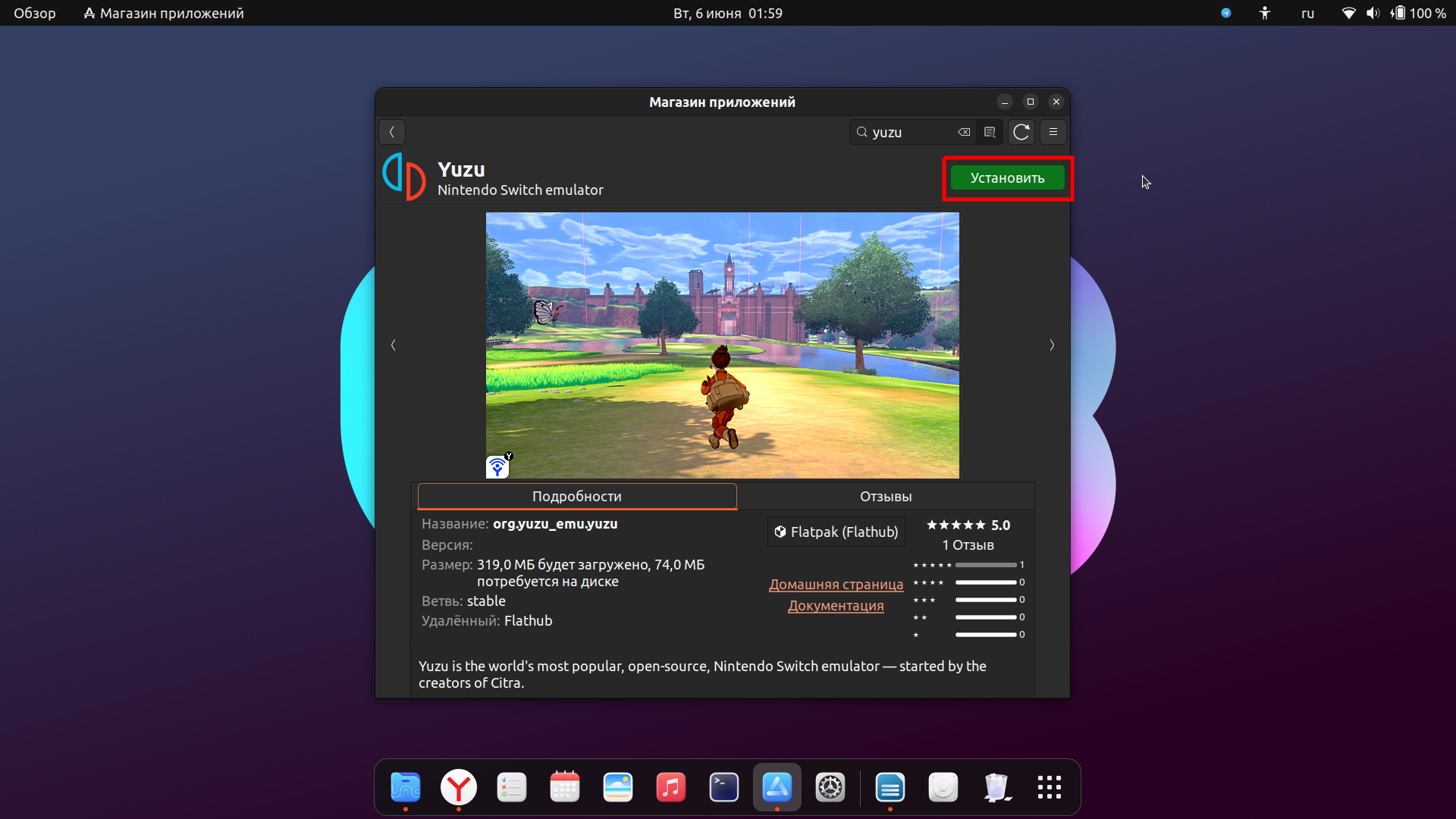Open system Settings from dock
Image resolution: width=1456 pixels, height=819 pixels.
[830, 787]
